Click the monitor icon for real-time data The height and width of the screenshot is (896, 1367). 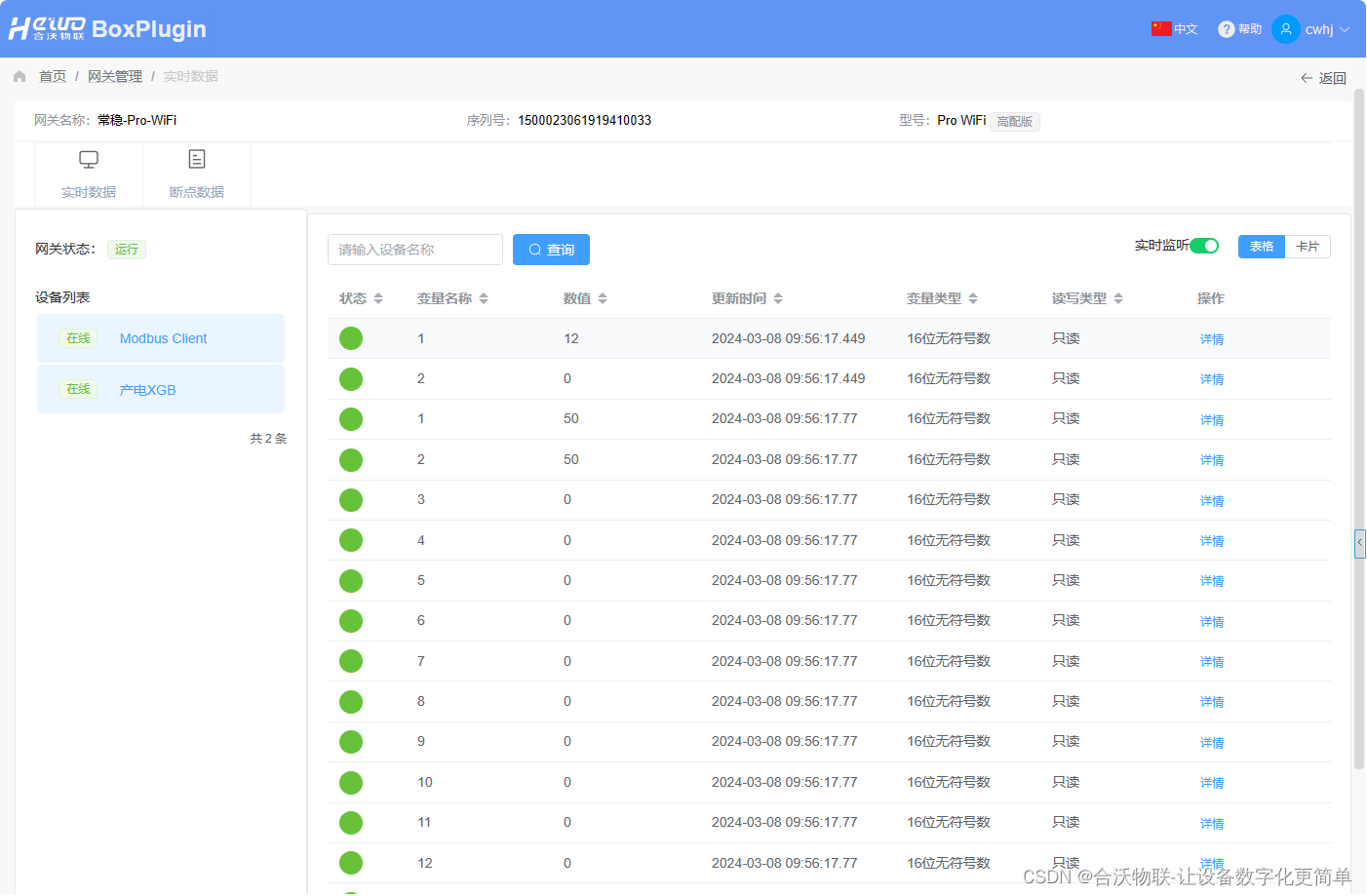pyautogui.click(x=89, y=159)
